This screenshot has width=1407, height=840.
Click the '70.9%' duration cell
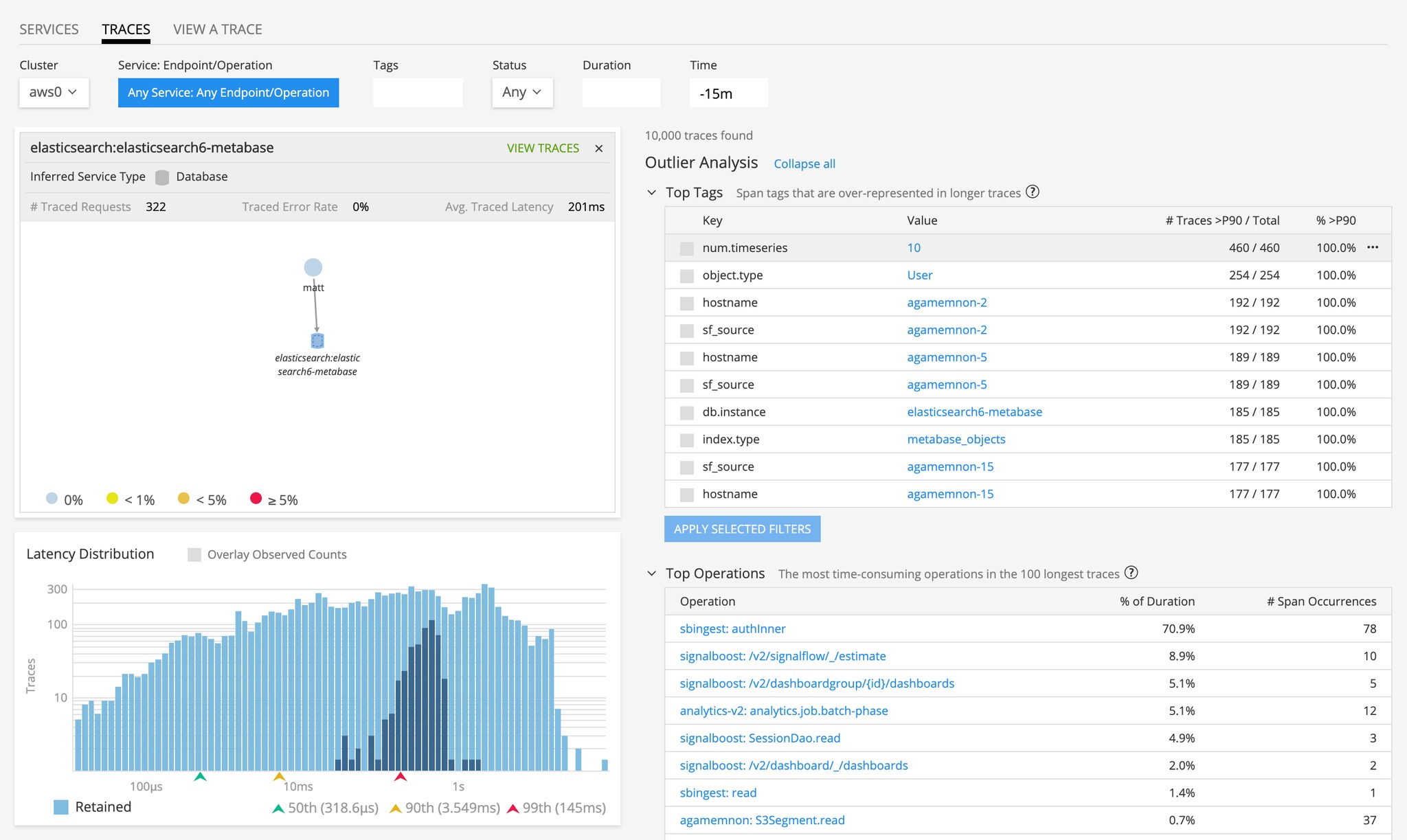click(x=1178, y=628)
